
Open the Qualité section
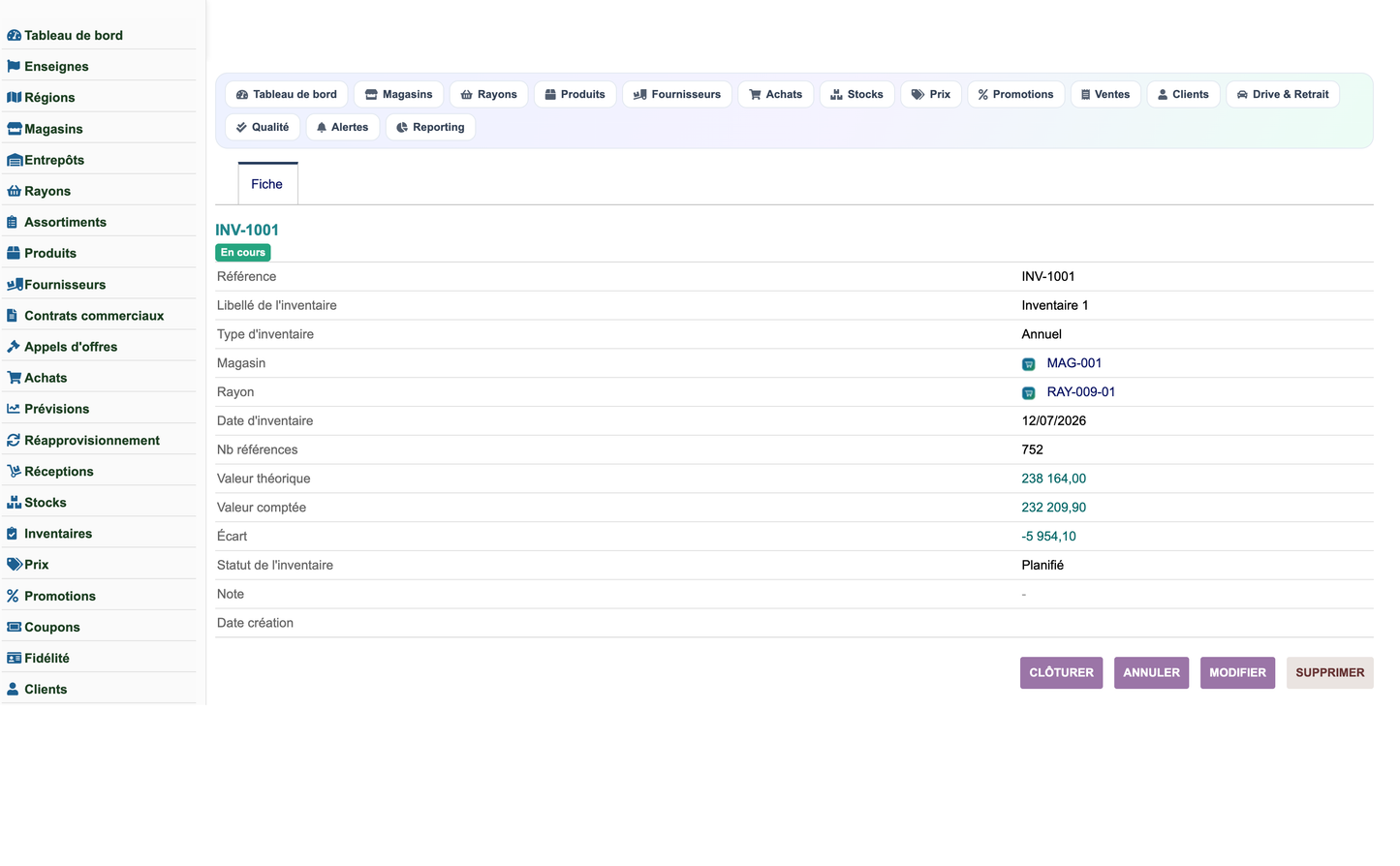(263, 127)
